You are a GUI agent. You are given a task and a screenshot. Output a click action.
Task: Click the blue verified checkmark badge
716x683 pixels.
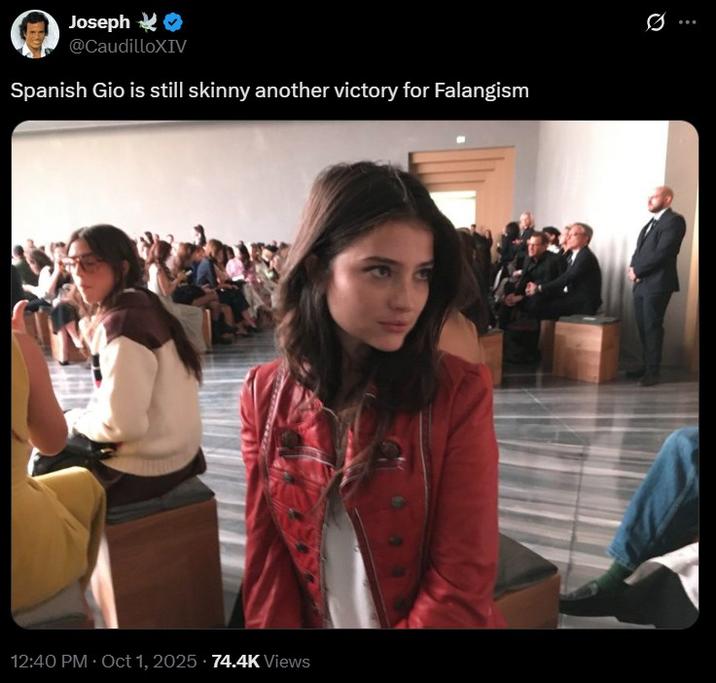coord(171,23)
